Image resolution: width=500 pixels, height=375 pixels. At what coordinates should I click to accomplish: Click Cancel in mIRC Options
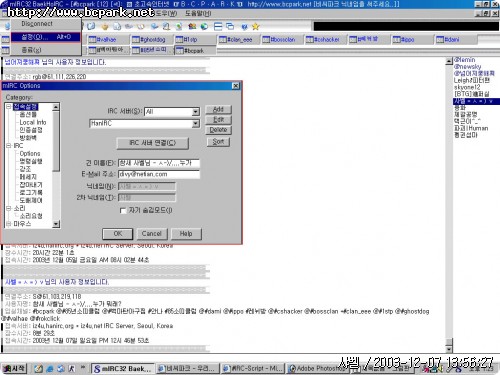(x=152, y=234)
